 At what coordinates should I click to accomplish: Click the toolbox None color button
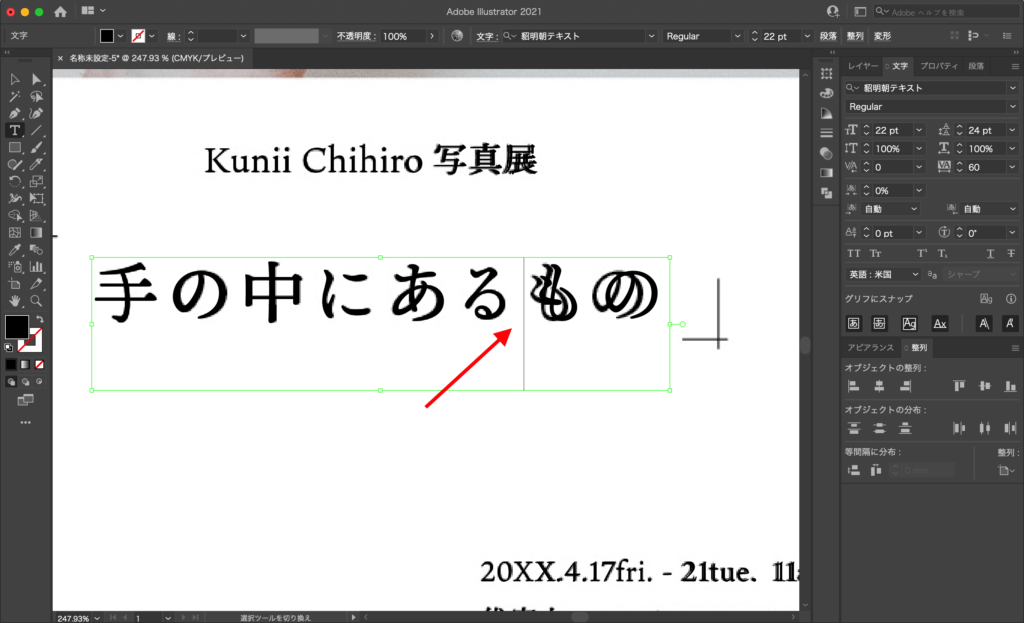[39, 364]
